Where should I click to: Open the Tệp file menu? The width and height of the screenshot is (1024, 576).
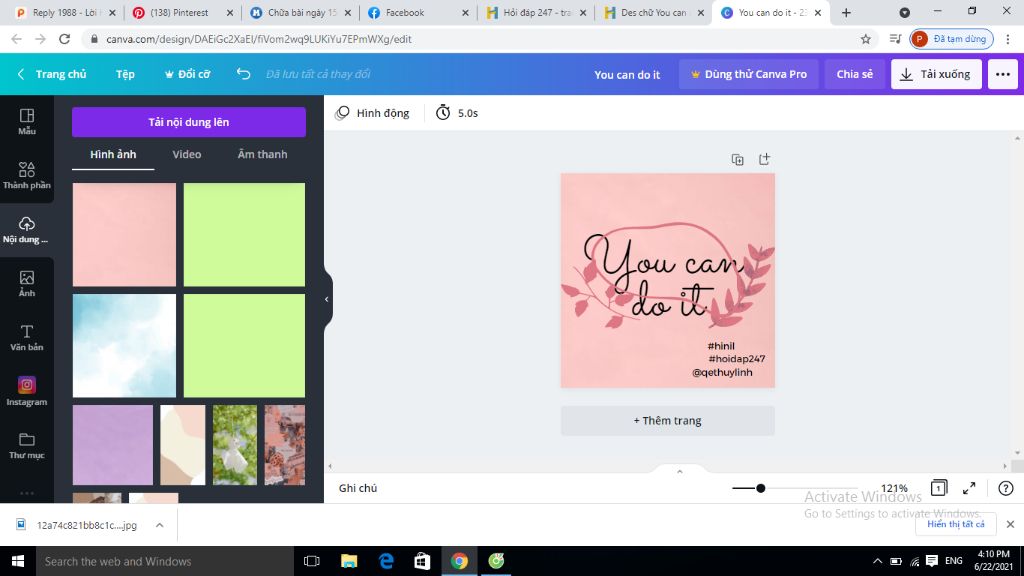coord(125,74)
